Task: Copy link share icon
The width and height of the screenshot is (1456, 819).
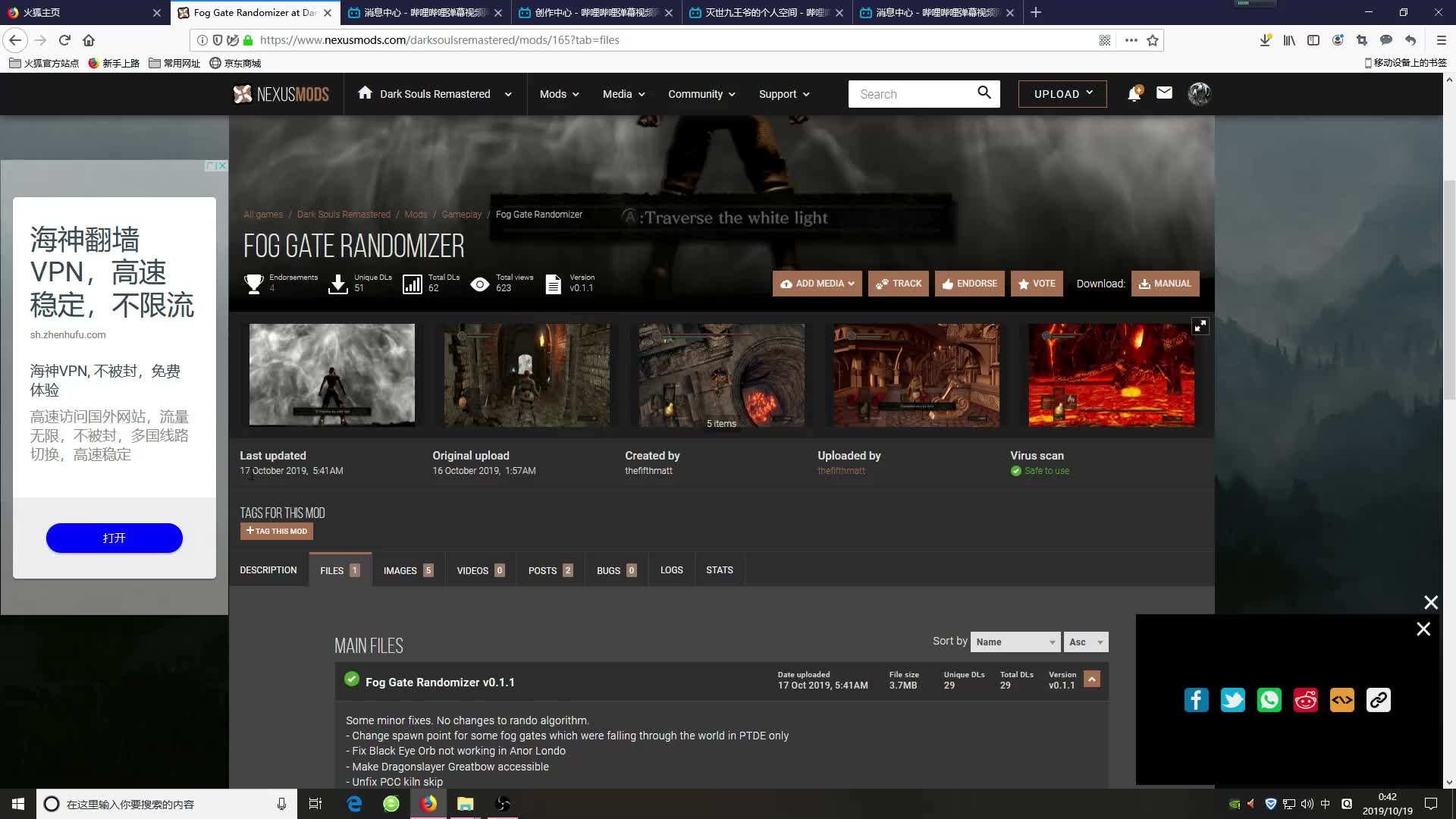Action: click(1378, 700)
